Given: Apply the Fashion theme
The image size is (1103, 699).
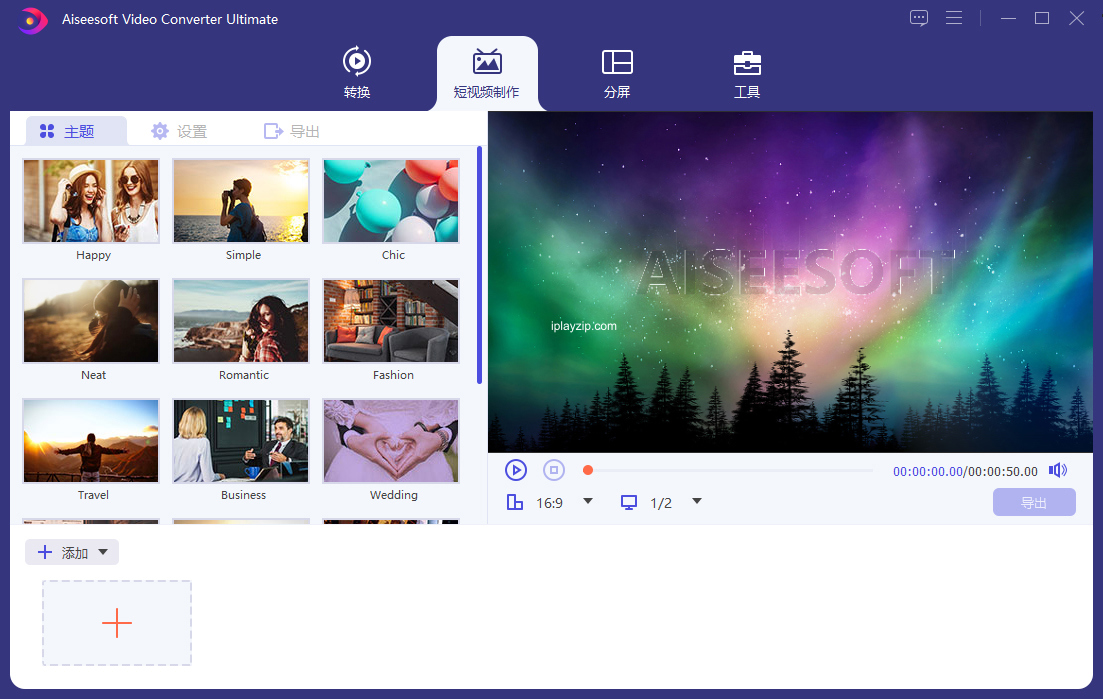Looking at the screenshot, I should coord(391,321).
